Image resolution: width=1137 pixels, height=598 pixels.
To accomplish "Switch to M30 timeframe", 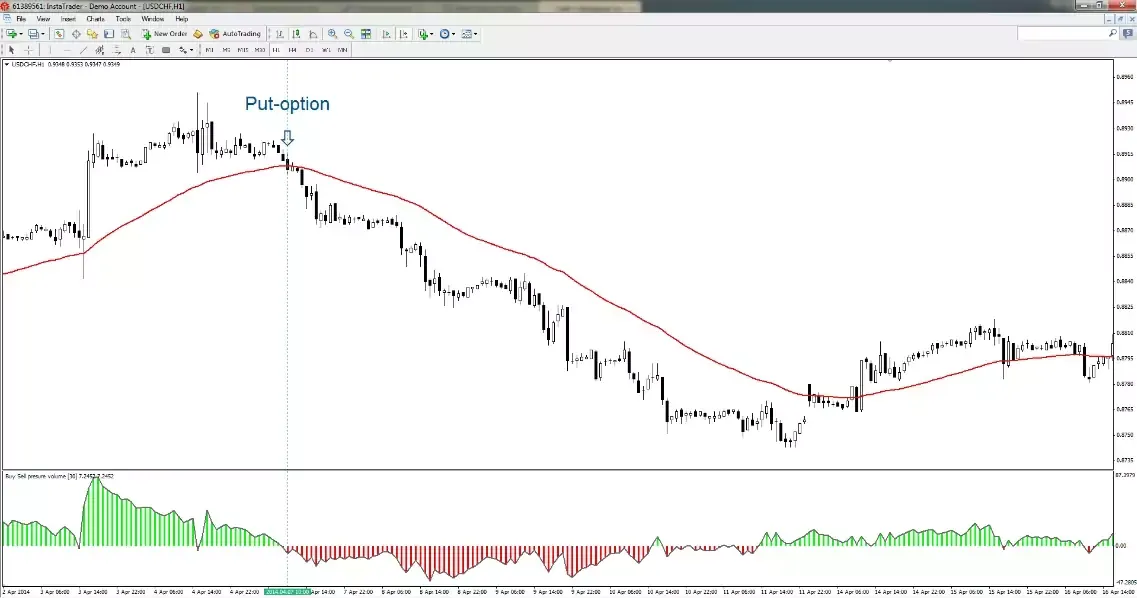I will pos(260,50).
